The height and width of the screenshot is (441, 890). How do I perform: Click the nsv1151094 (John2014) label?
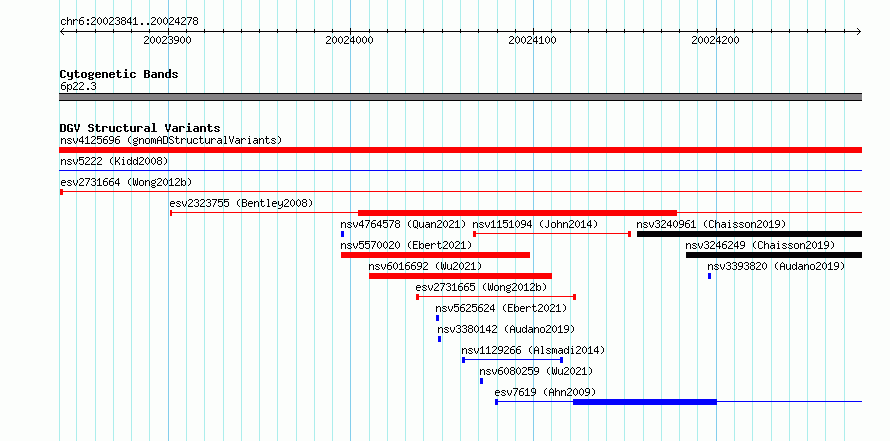pyautogui.click(x=535, y=224)
